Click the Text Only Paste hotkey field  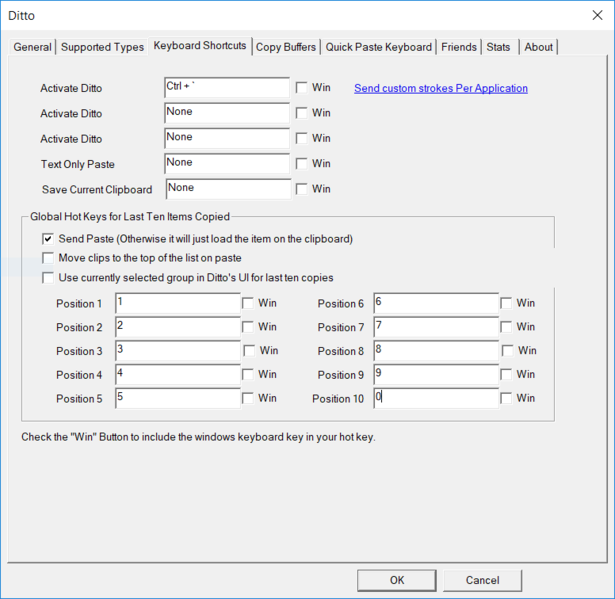tap(227, 164)
